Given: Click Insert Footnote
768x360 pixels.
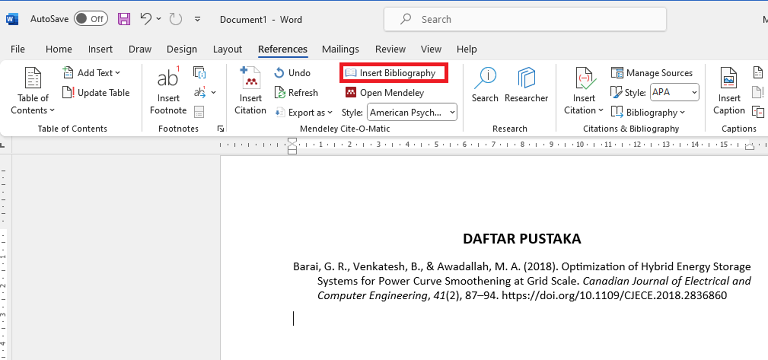Looking at the screenshot, I should [168, 92].
